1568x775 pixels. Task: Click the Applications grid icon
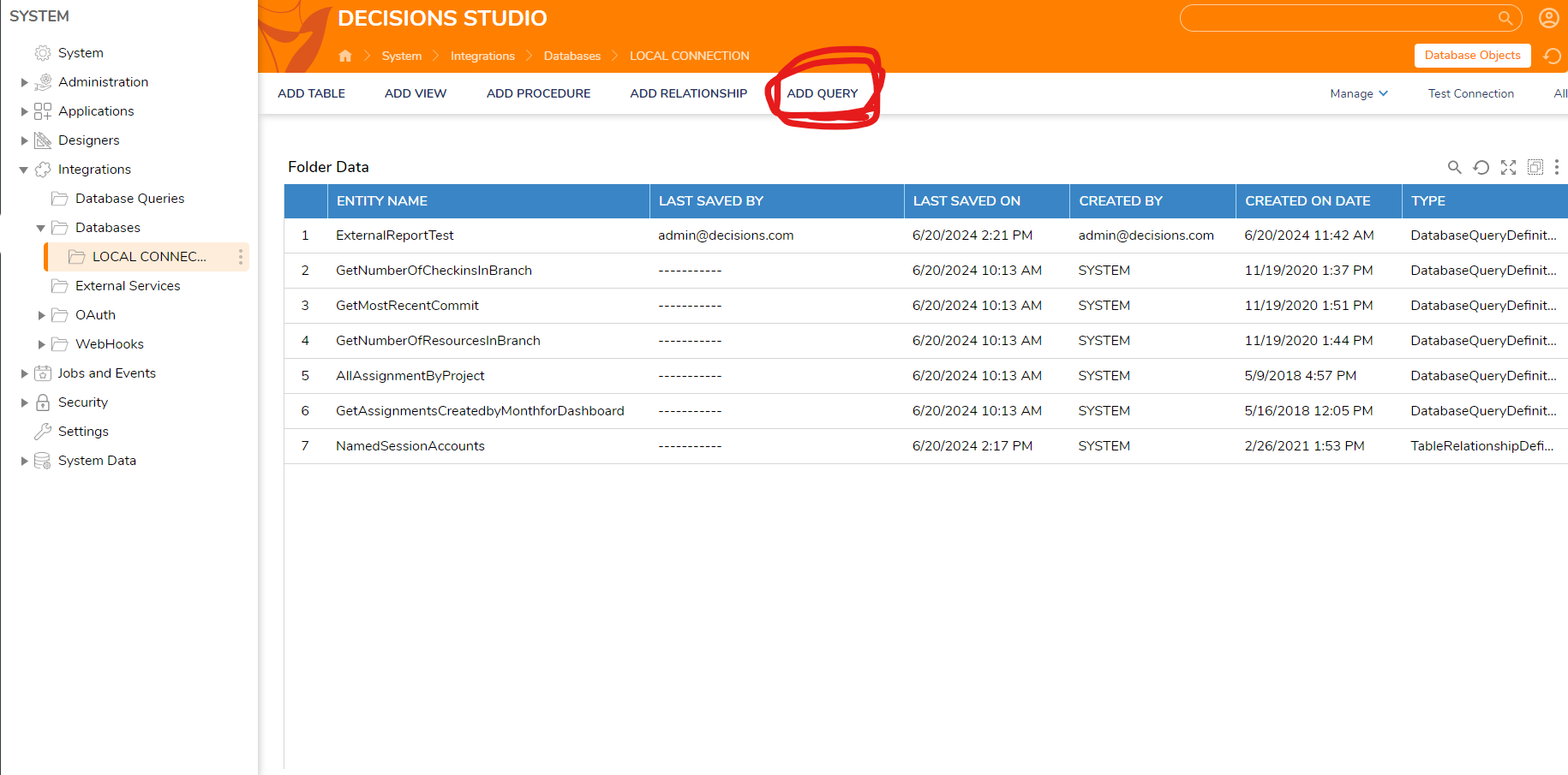tap(43, 111)
